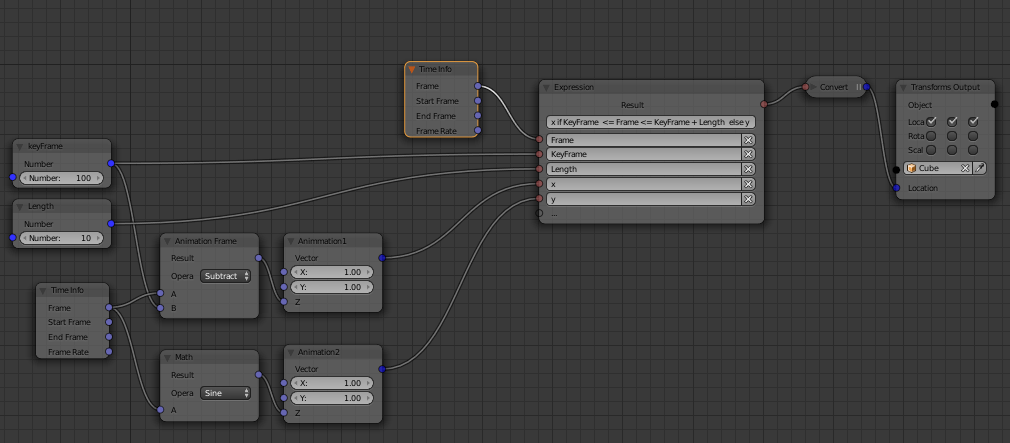This screenshot has width=1010, height=443.
Task: Click the X: 1.00 field in Animmation1
Action: pos(332,272)
